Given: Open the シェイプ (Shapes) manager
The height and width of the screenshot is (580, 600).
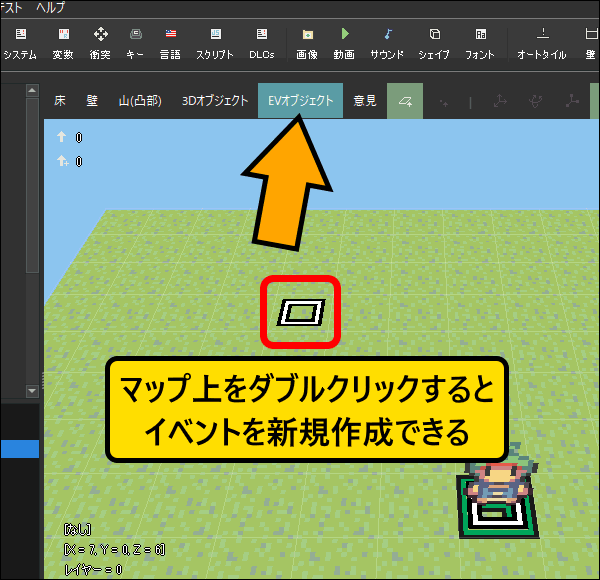Looking at the screenshot, I should pos(434,43).
